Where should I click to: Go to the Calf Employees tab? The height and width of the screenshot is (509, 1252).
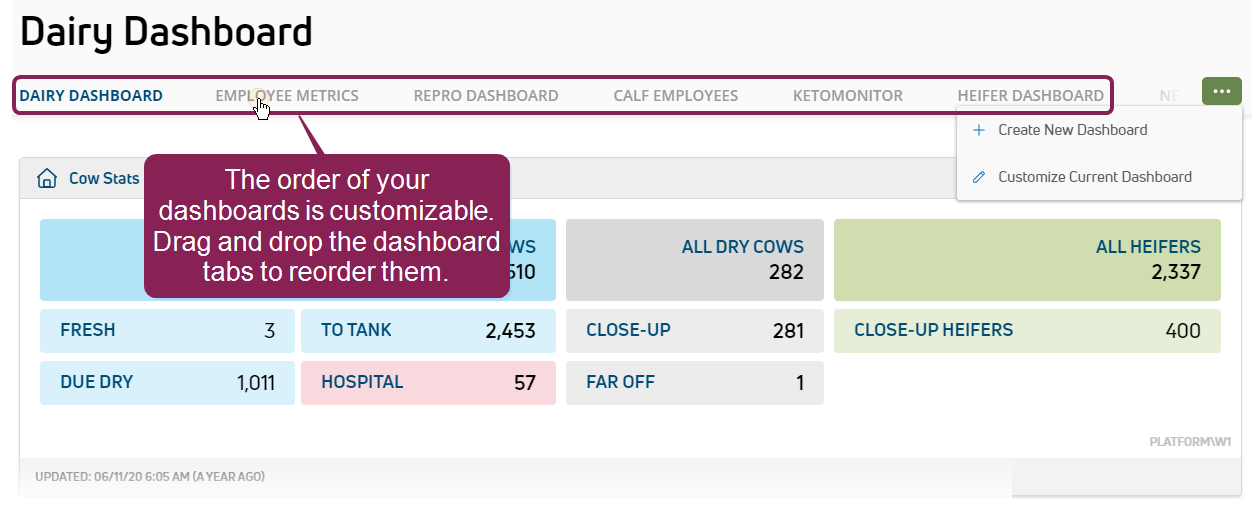click(x=676, y=96)
